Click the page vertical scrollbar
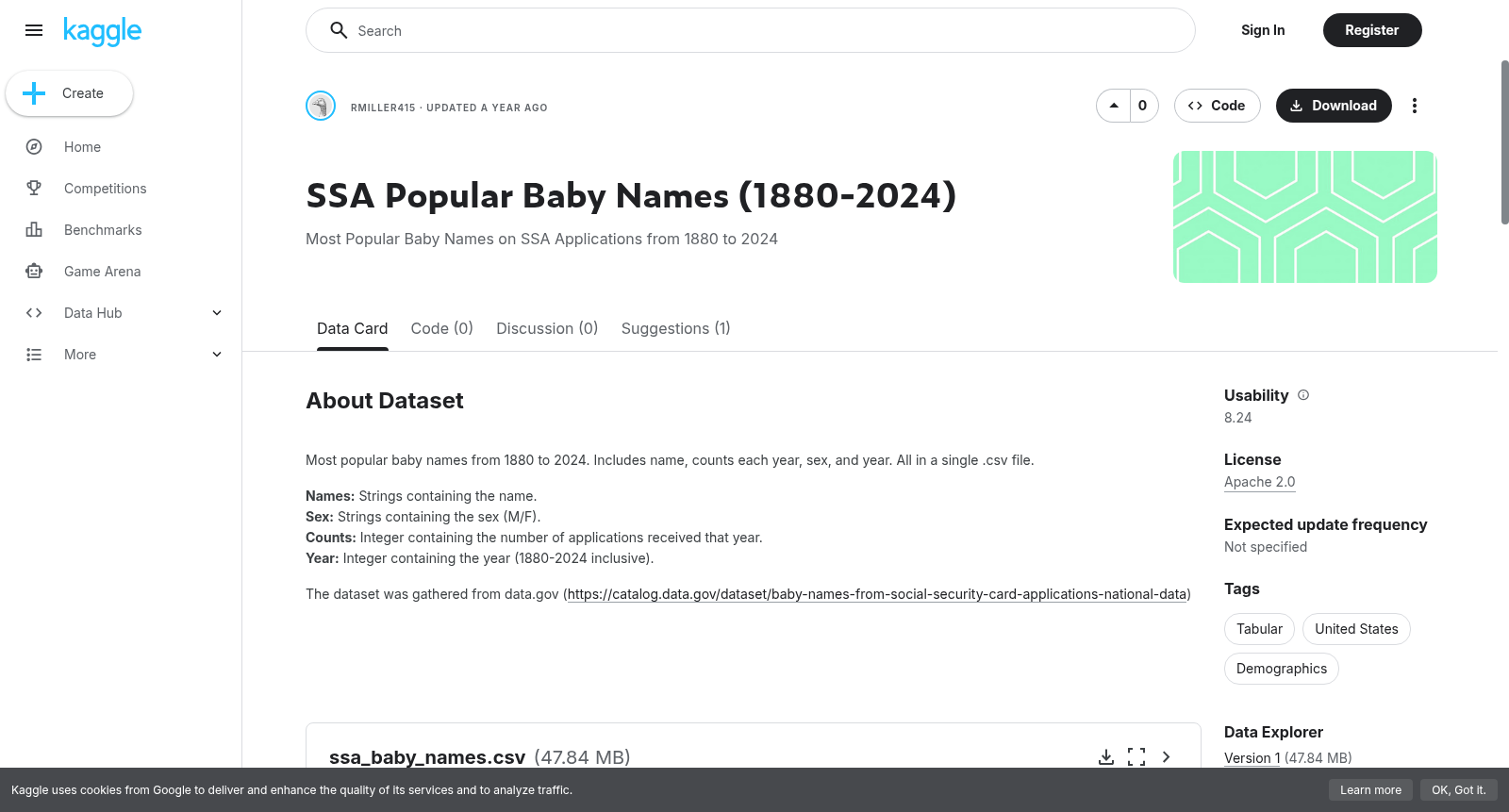The image size is (1509, 812). pyautogui.click(x=1504, y=141)
